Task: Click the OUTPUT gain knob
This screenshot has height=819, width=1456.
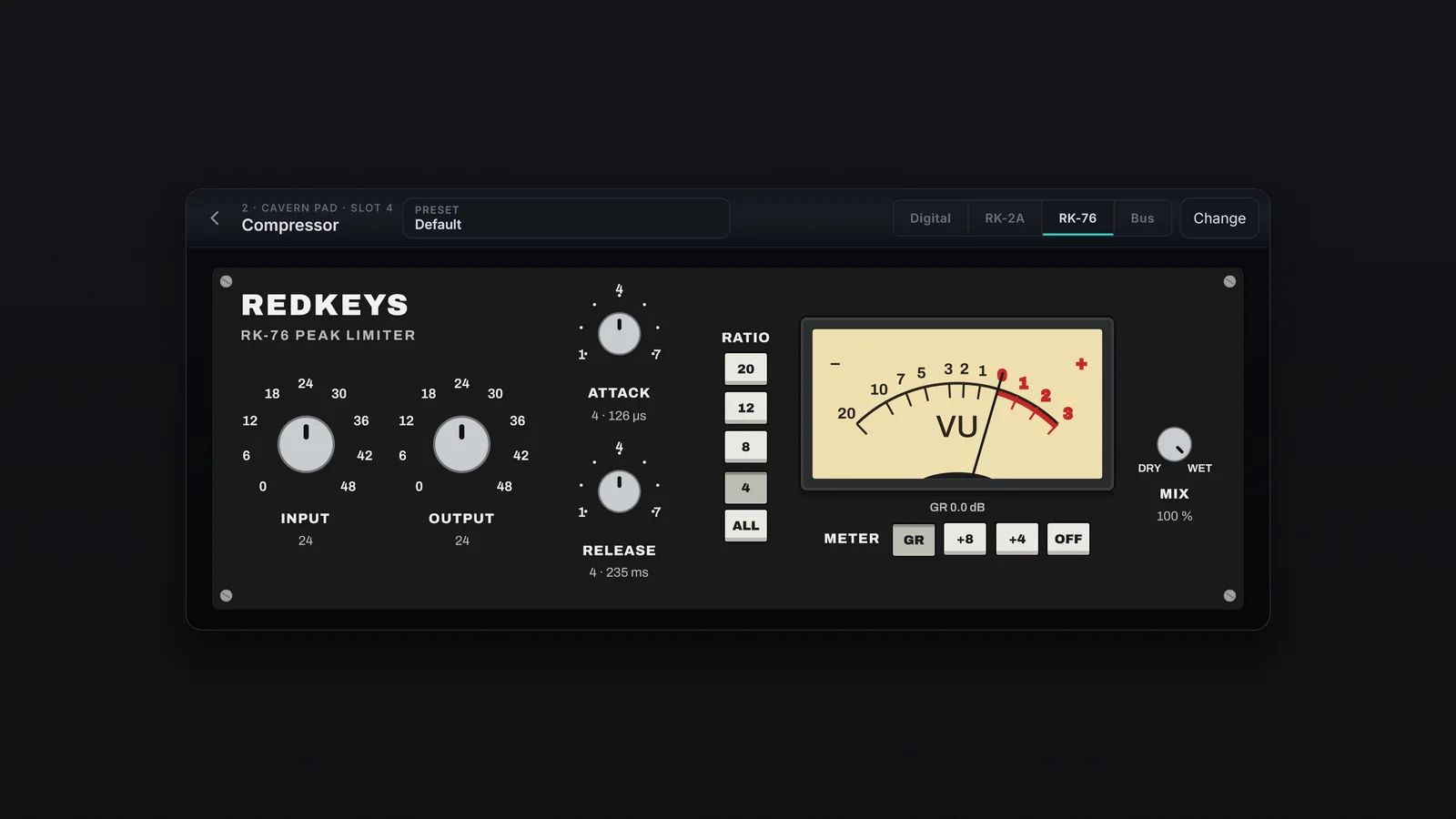Action: click(461, 444)
